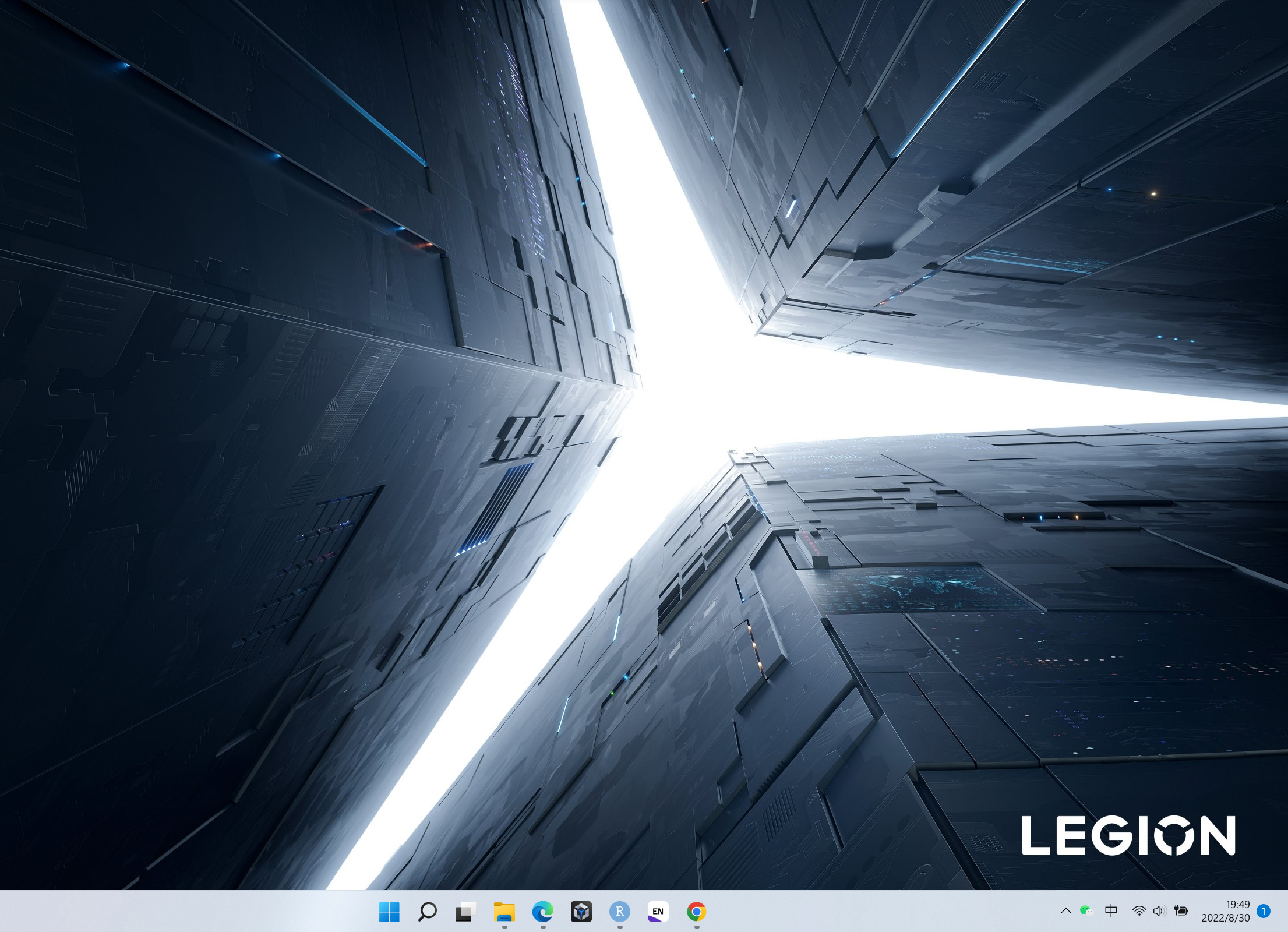Launch Microsoft Edge browser
Screen dimensions: 1288x932
click(543, 912)
